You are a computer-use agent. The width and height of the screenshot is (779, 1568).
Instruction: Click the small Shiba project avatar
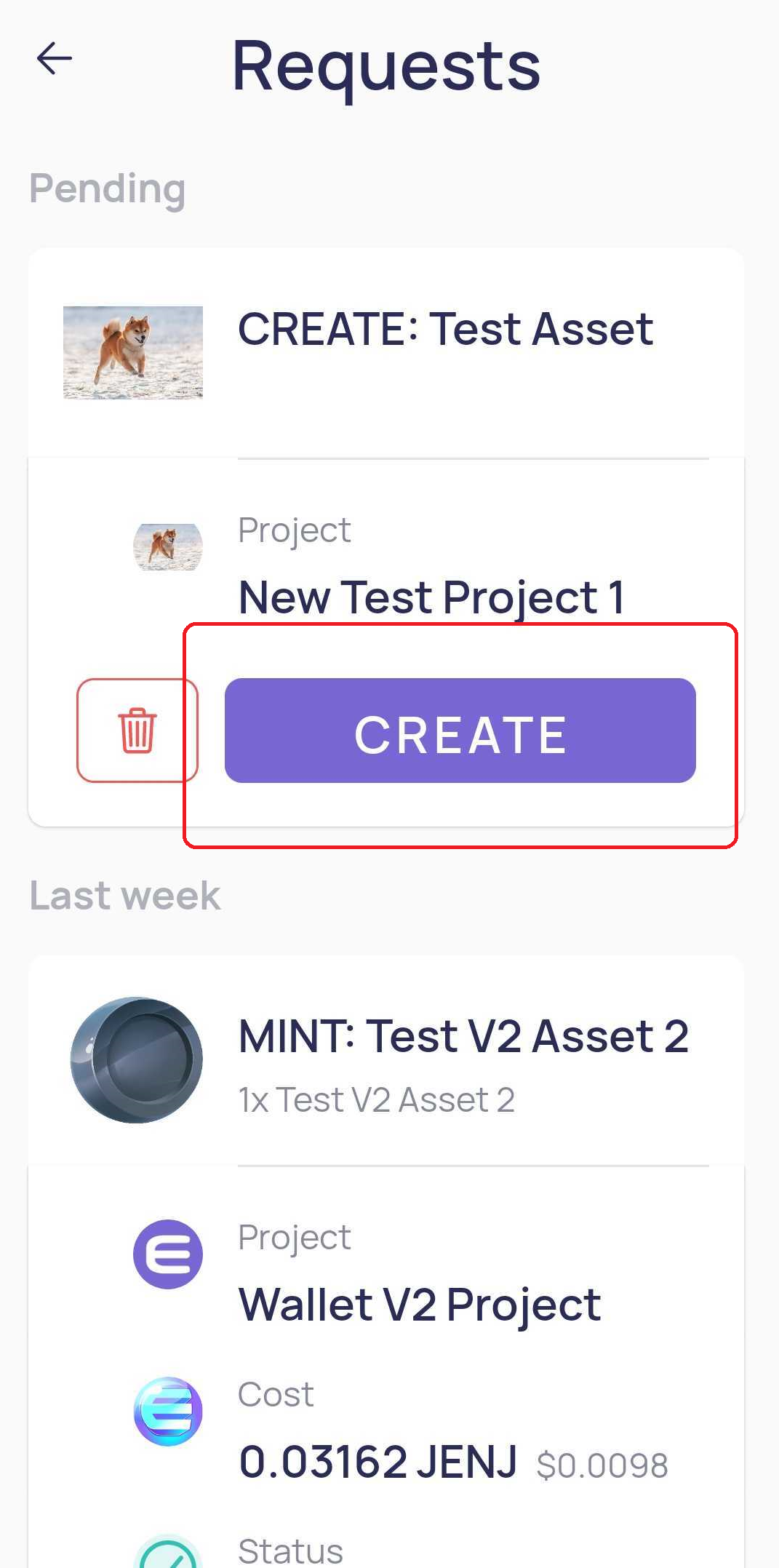(168, 546)
